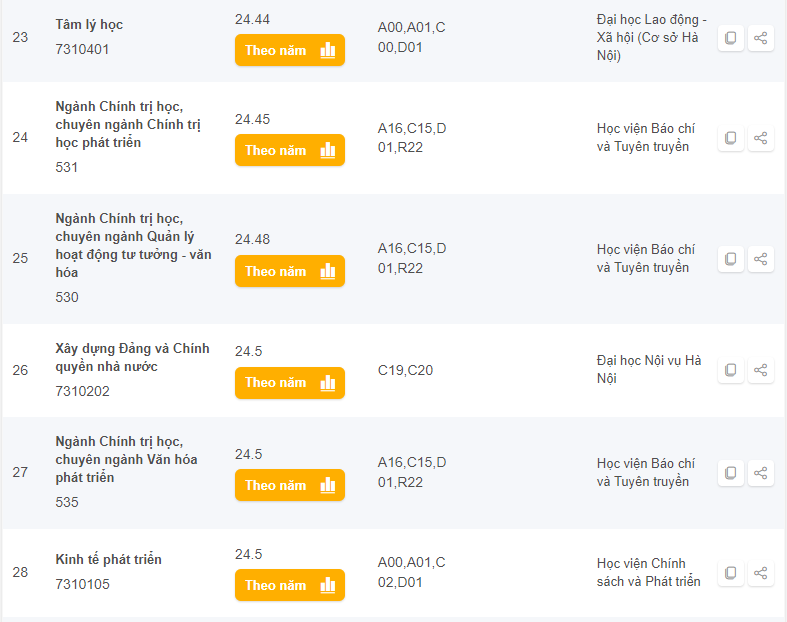Select Đại học Nội vụ Hà Nội text
The width and height of the screenshot is (787, 622).
[649, 369]
